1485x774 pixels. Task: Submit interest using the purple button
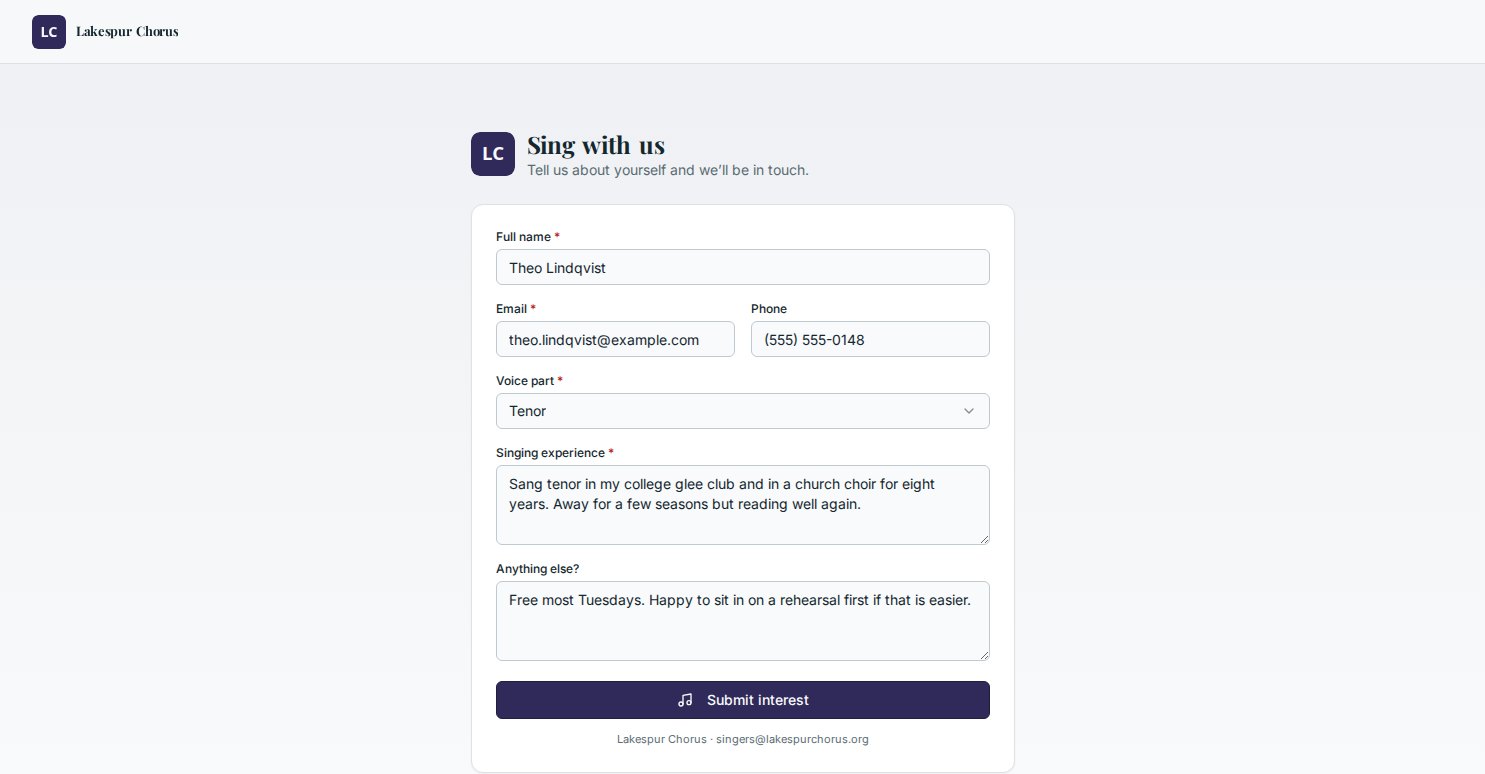743,700
